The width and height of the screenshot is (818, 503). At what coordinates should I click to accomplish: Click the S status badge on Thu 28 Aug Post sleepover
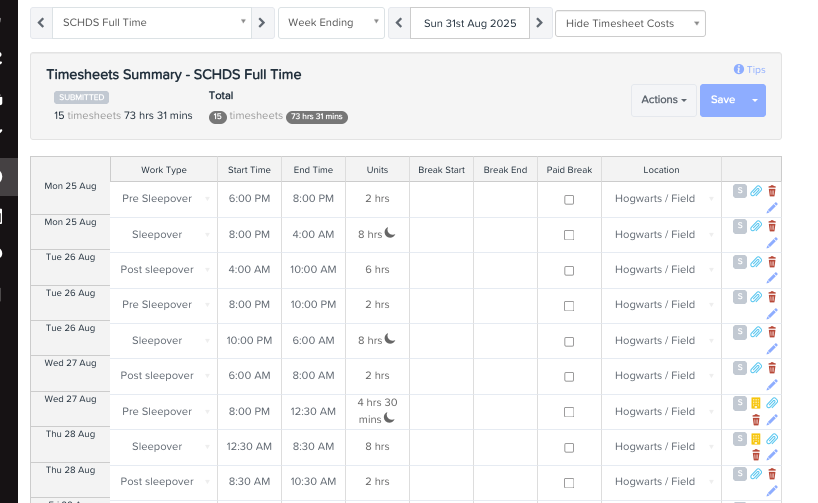pyautogui.click(x=740, y=474)
